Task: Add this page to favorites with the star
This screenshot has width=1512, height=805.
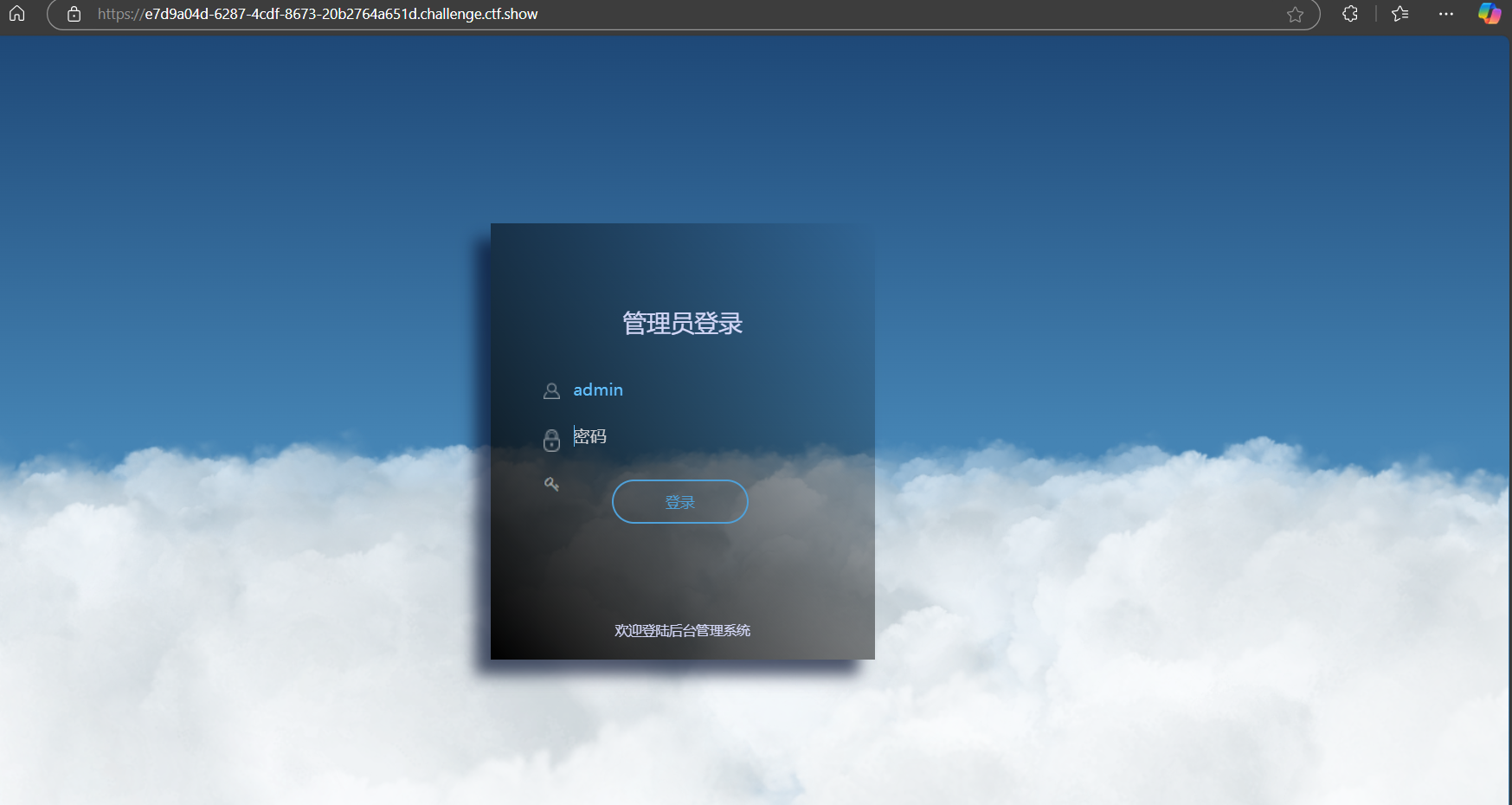Action: tap(1295, 14)
